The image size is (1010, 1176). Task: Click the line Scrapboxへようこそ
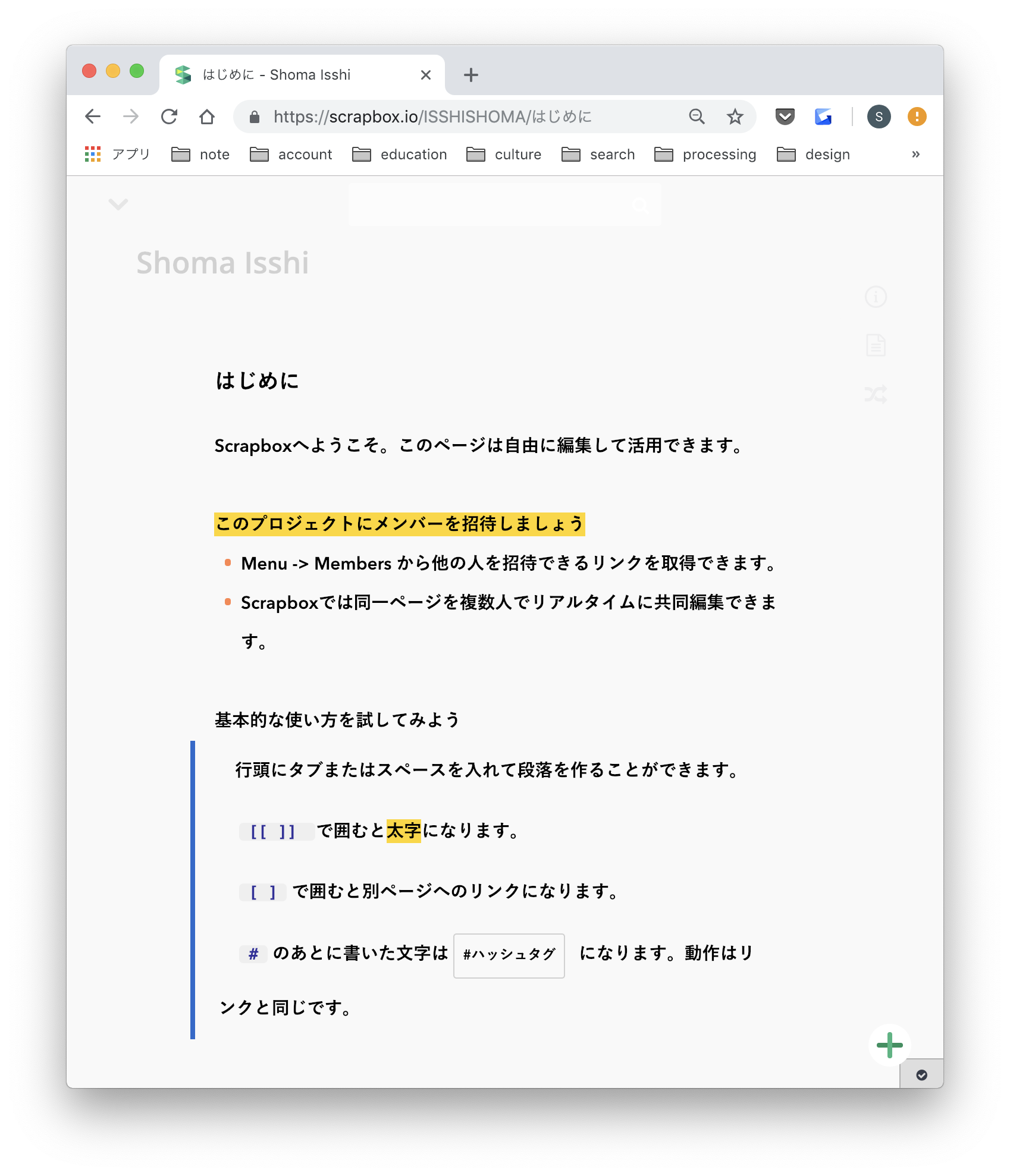pos(479,445)
